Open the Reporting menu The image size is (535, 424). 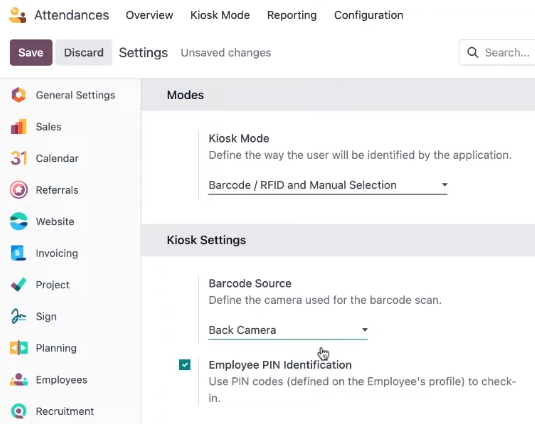(x=292, y=15)
